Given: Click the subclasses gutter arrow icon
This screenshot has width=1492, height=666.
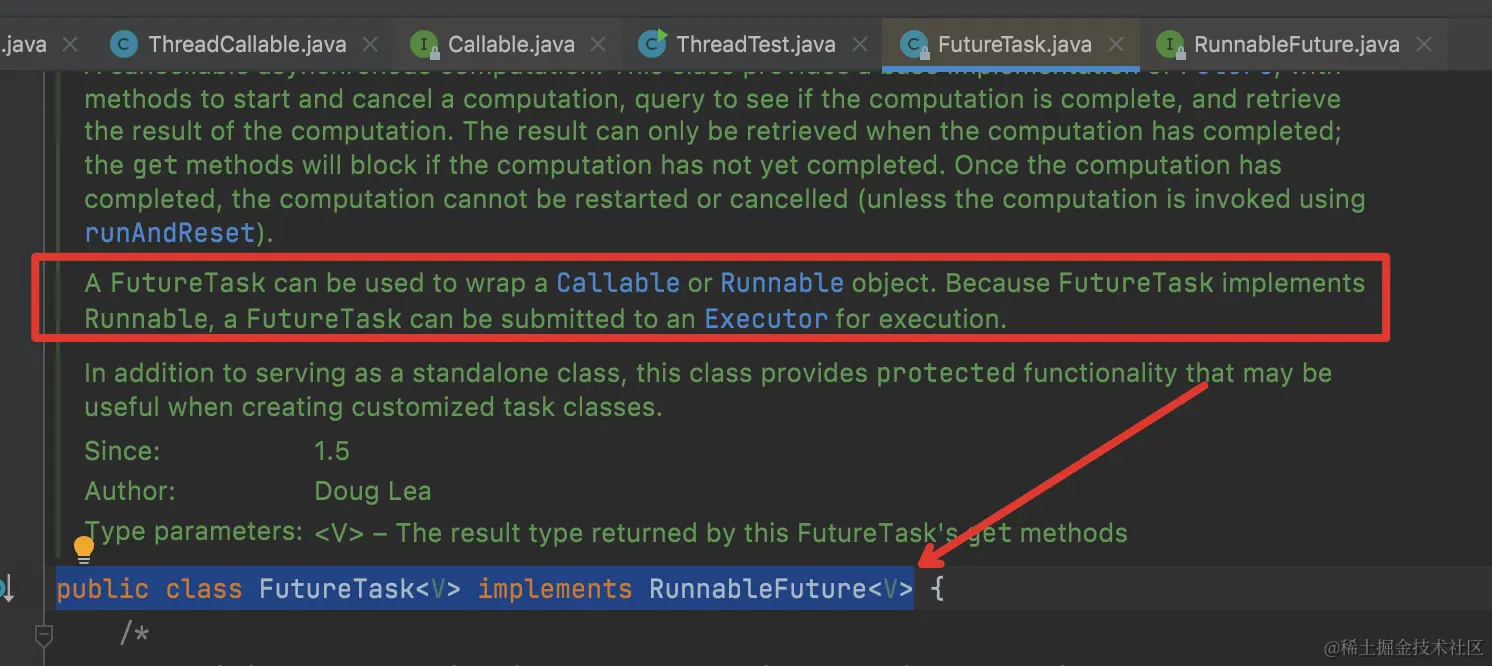Looking at the screenshot, I should (x=6, y=589).
